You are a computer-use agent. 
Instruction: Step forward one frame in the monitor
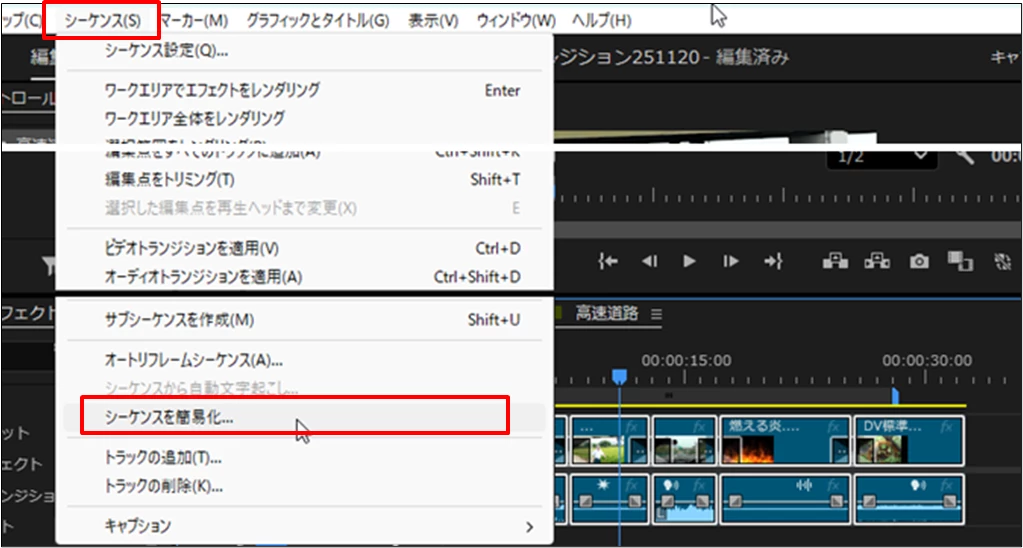731,262
